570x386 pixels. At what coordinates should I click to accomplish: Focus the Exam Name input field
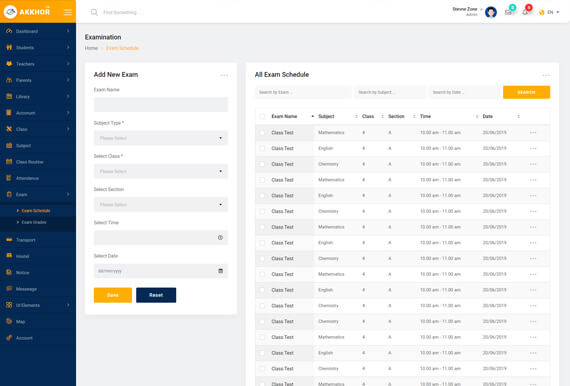161,105
